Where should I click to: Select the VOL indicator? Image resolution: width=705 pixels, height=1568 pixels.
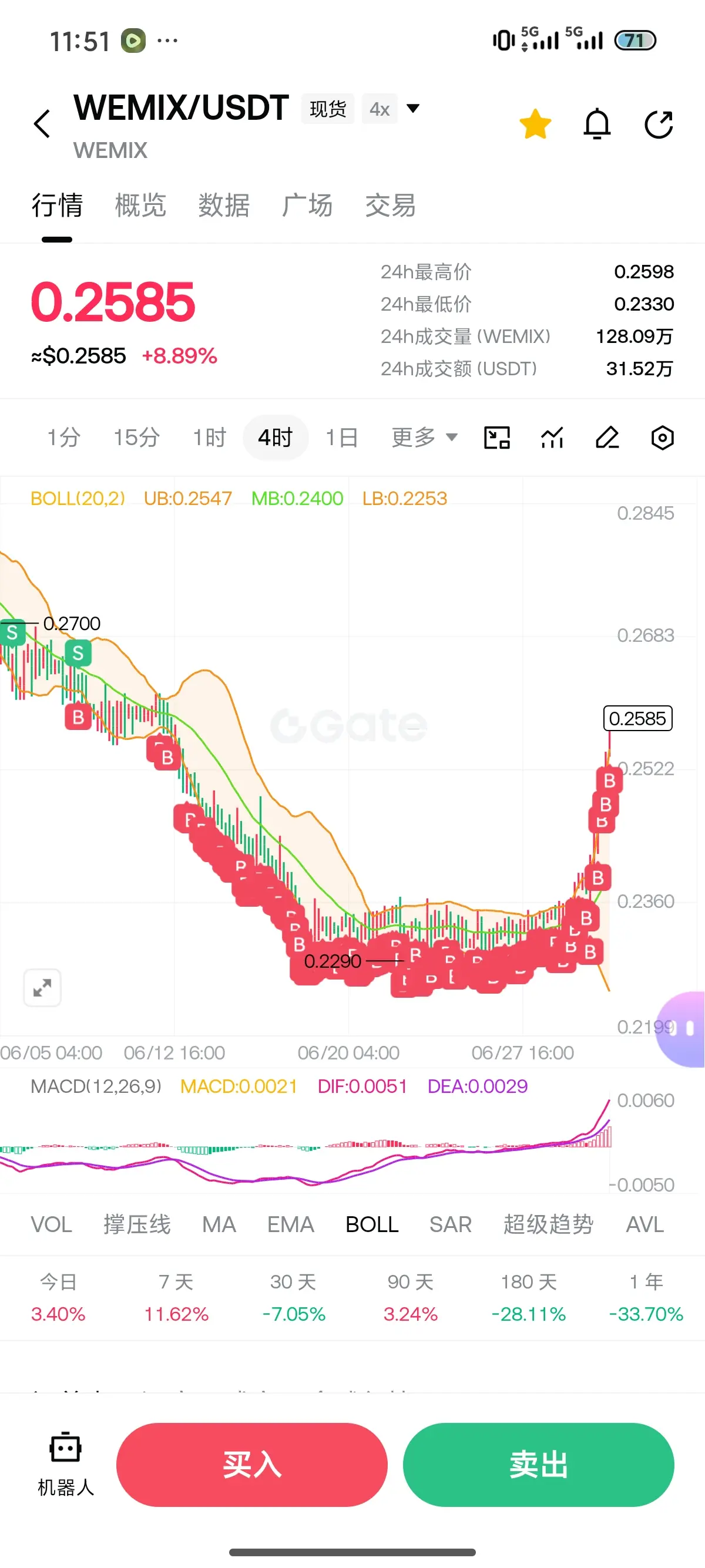(x=51, y=1224)
